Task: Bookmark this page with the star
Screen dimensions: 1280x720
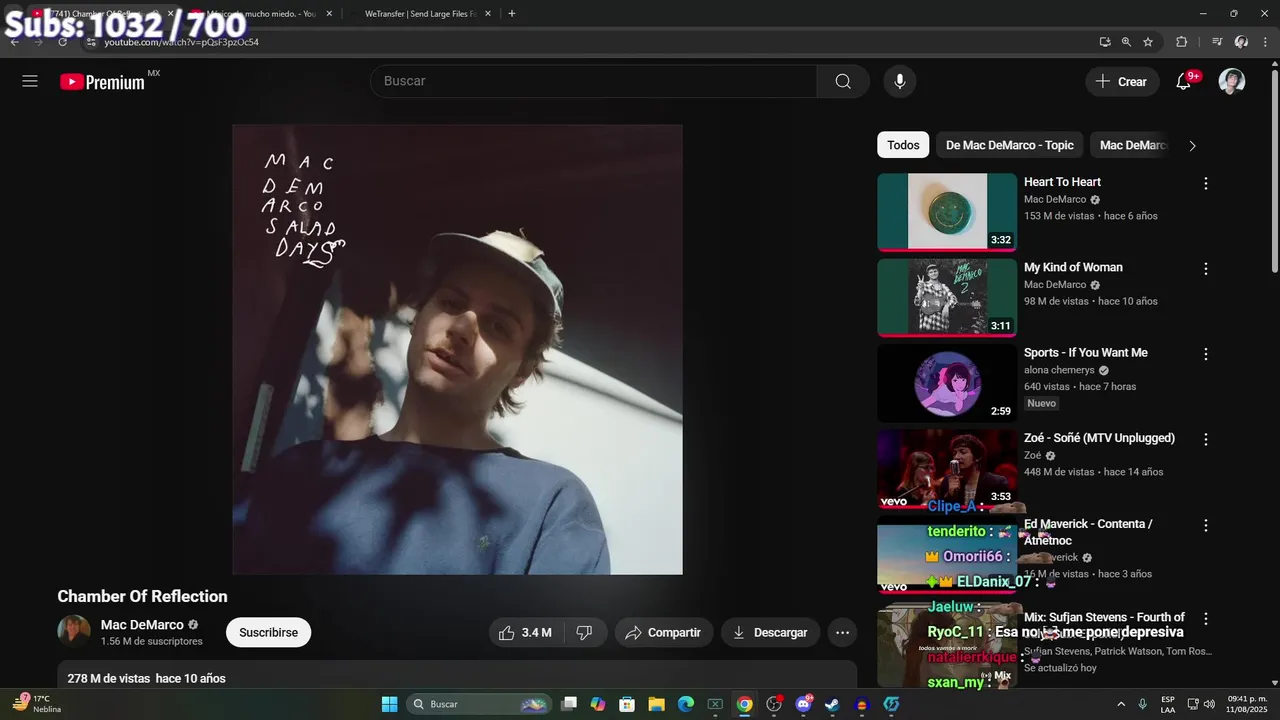Action: (x=1148, y=42)
